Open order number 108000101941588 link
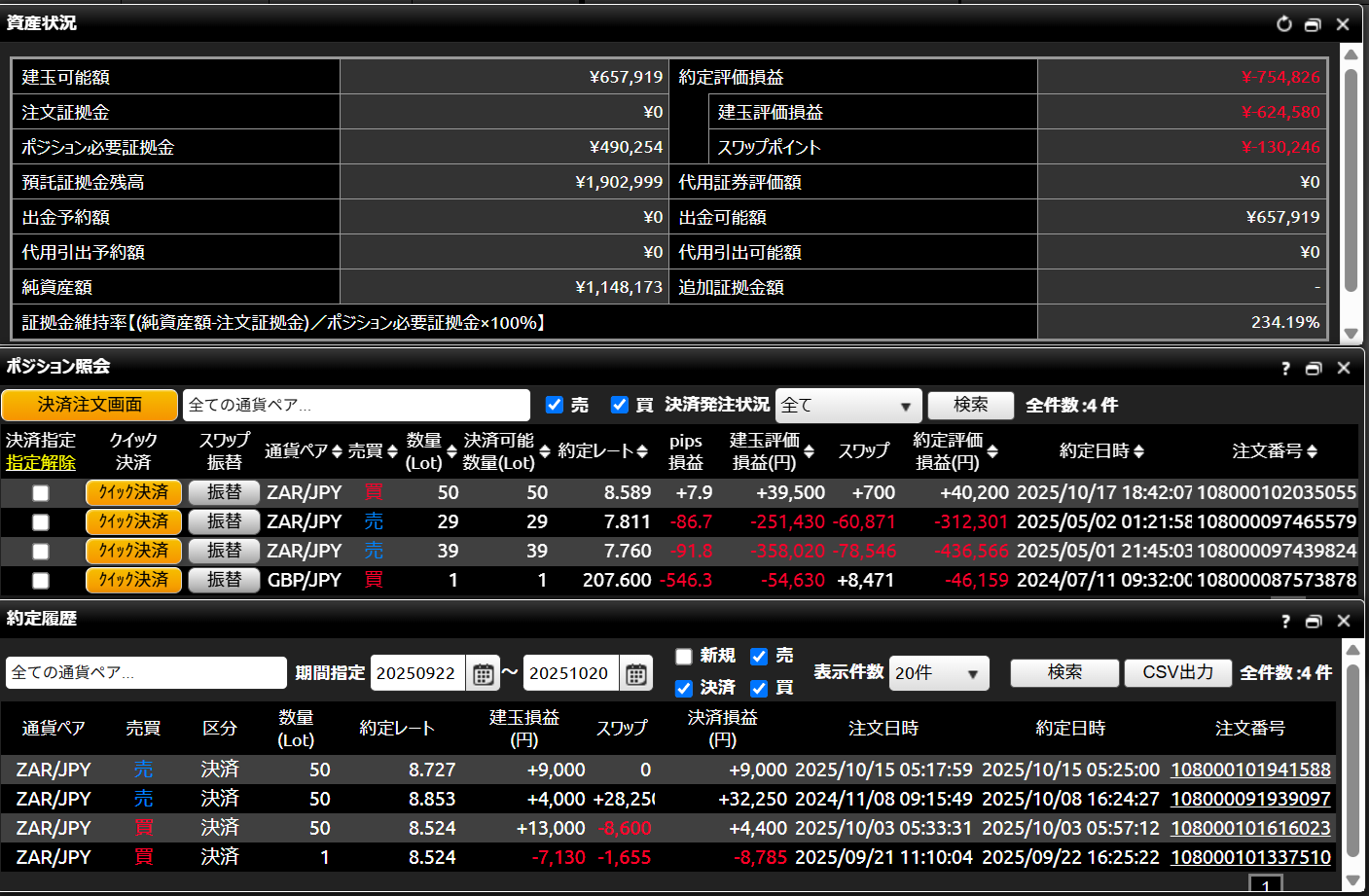 pos(1250,770)
